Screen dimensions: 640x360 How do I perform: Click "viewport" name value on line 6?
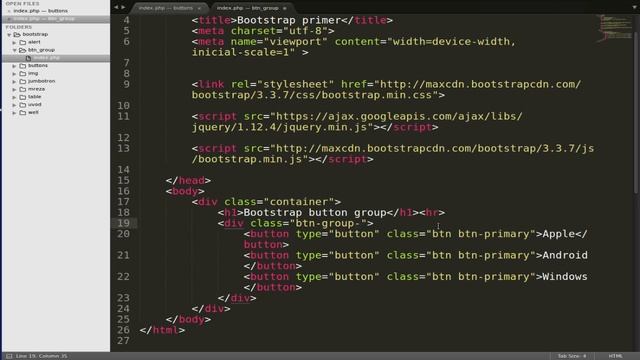point(296,42)
